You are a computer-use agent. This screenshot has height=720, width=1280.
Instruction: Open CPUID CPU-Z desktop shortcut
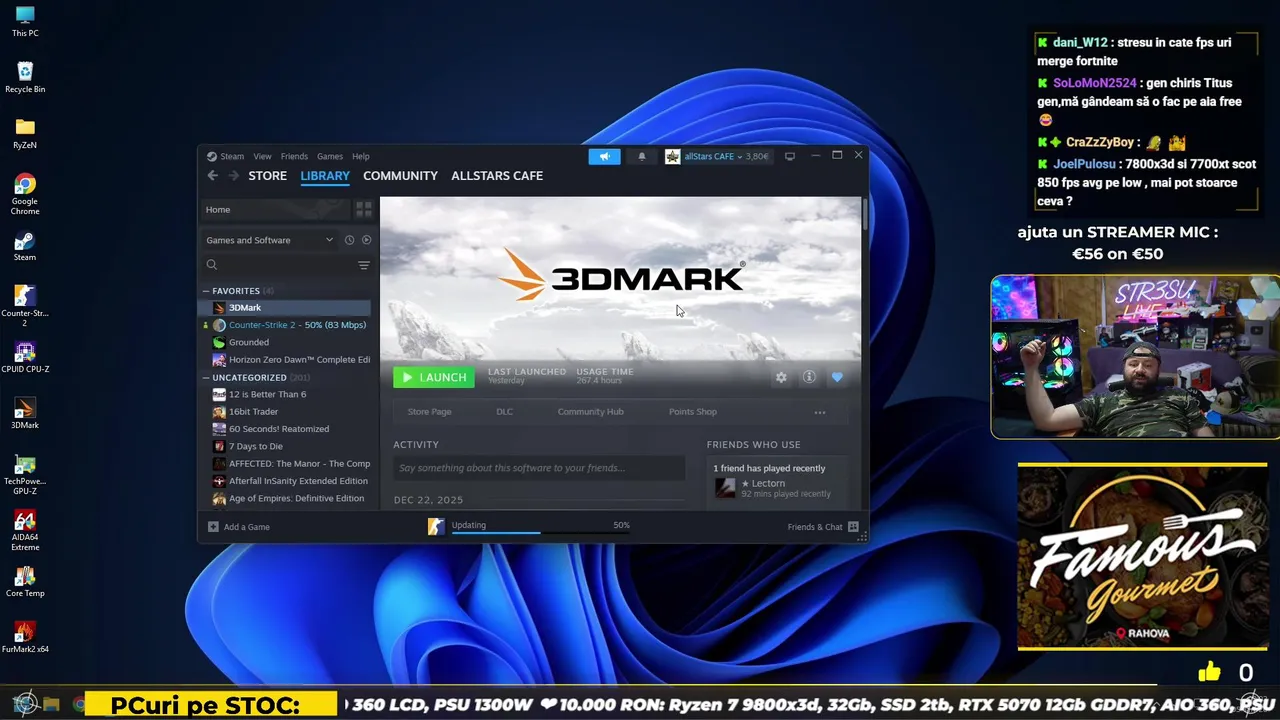click(x=25, y=358)
